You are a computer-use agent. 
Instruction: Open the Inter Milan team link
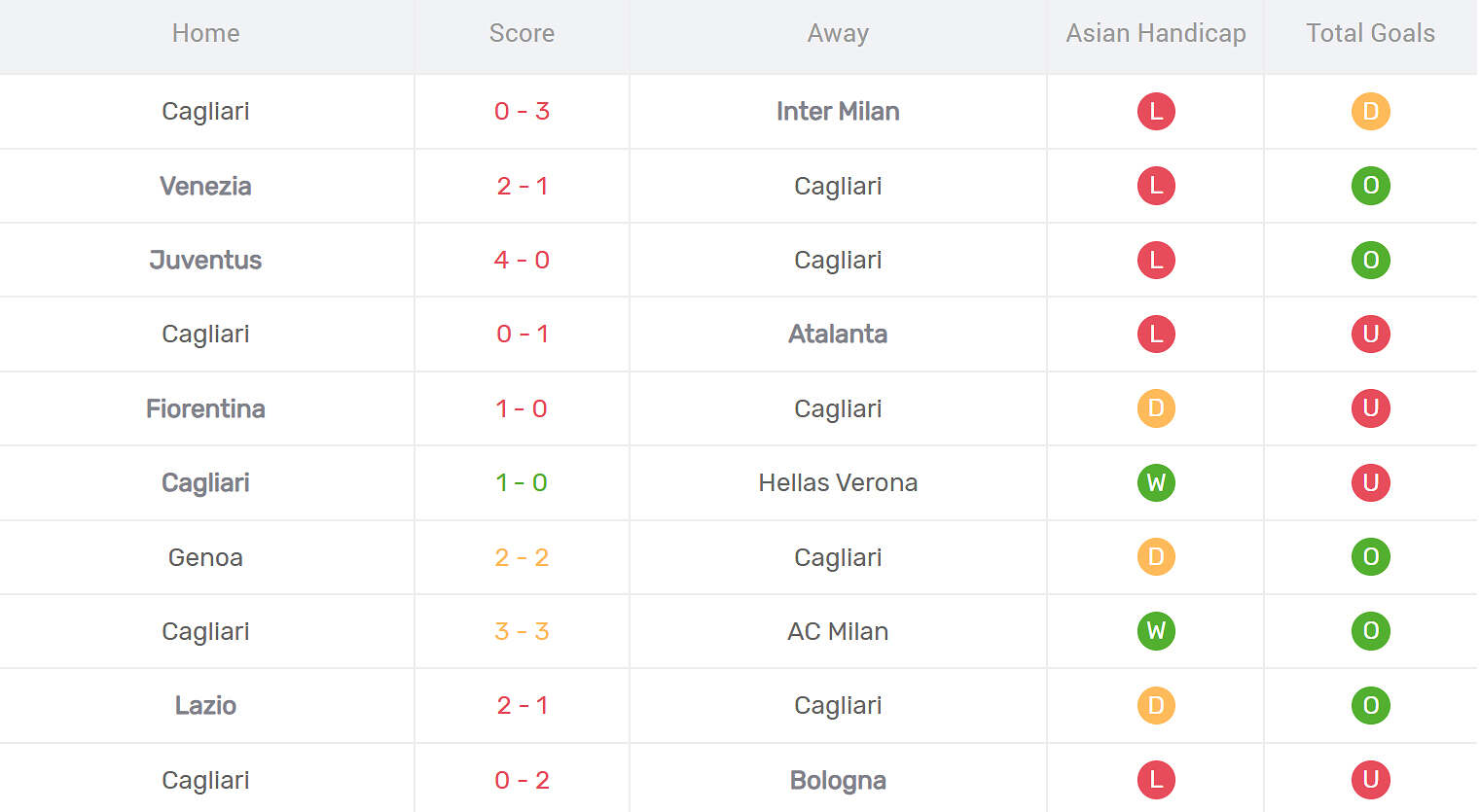[x=838, y=112]
